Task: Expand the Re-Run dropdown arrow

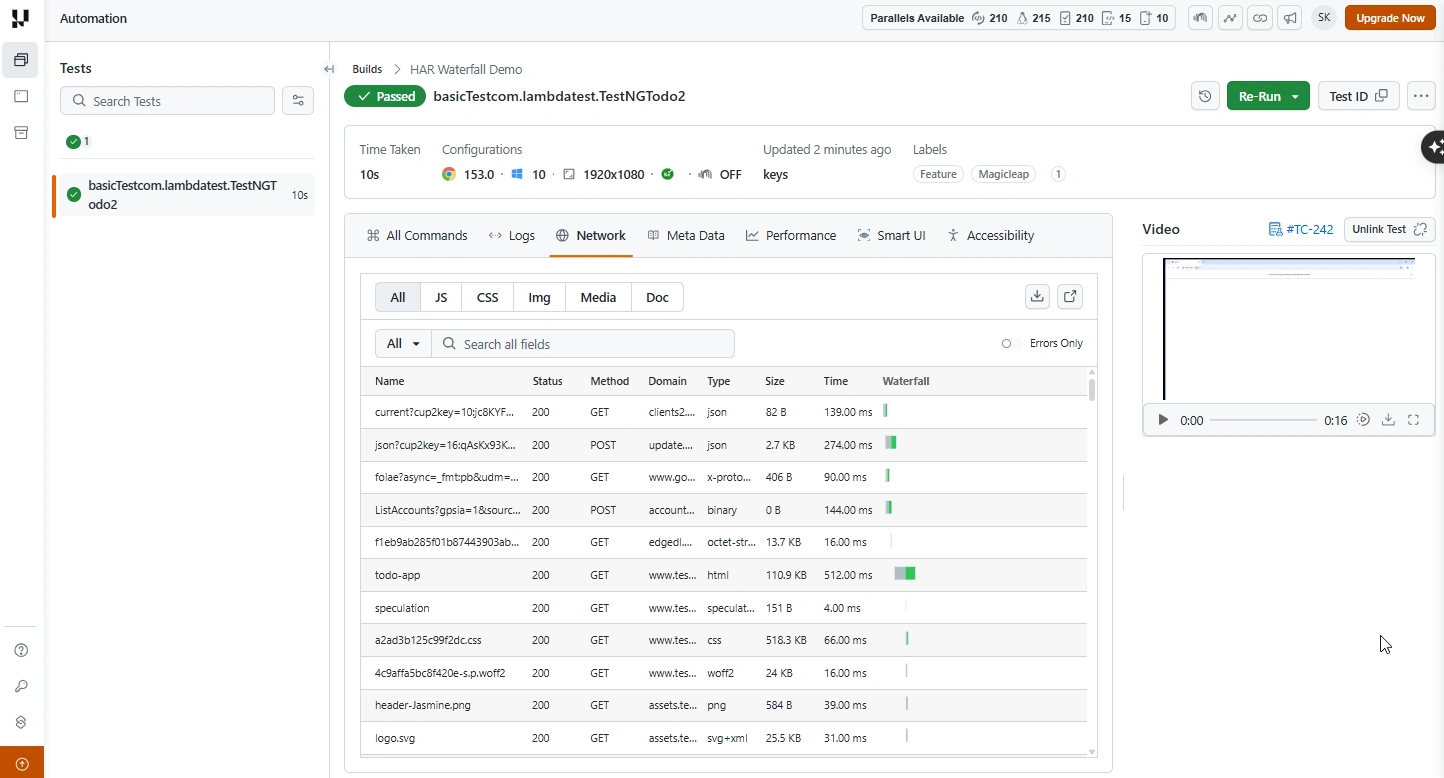Action: click(x=1295, y=96)
